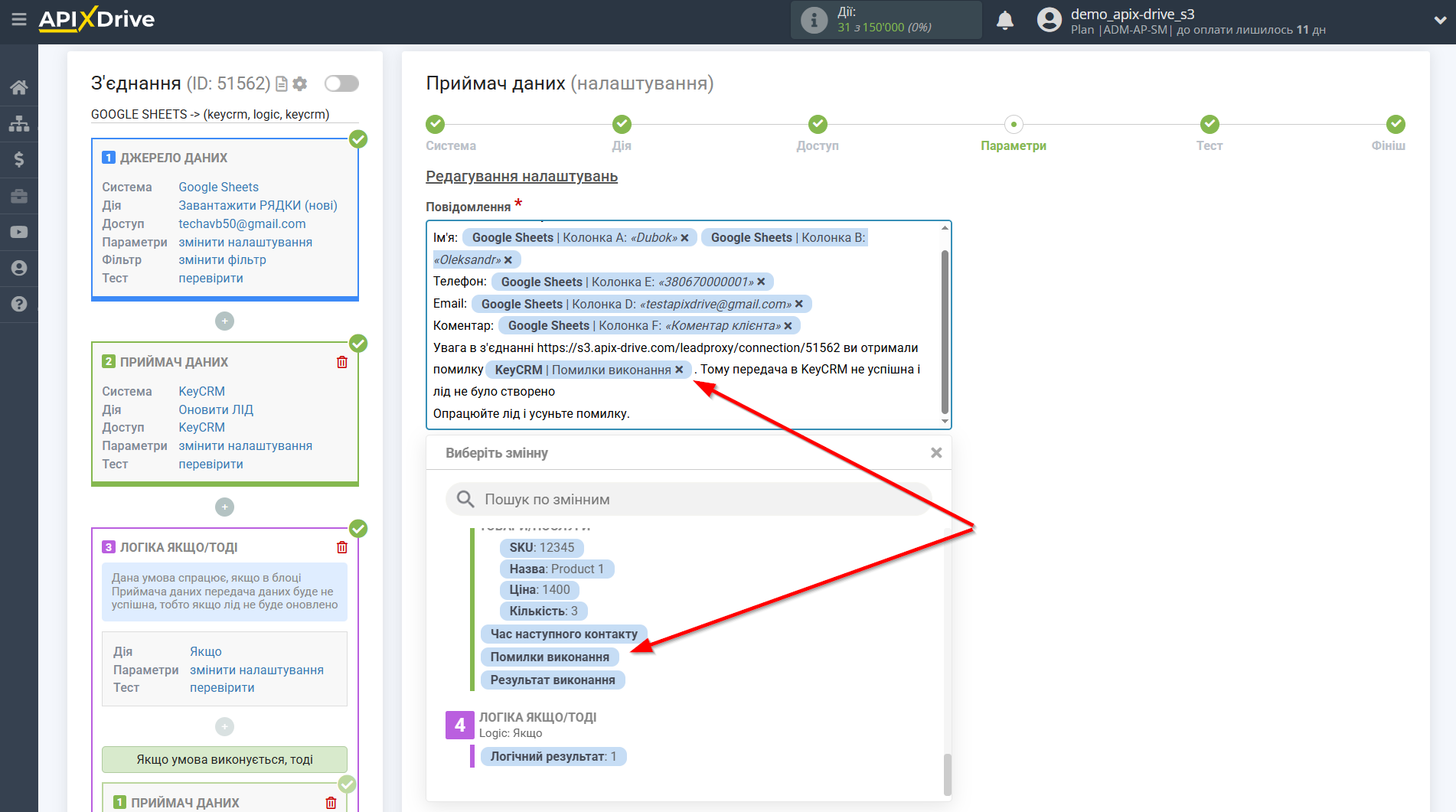Open the user profile sidebar icon
Viewport: 1456px width, 812px height.
click(19, 268)
